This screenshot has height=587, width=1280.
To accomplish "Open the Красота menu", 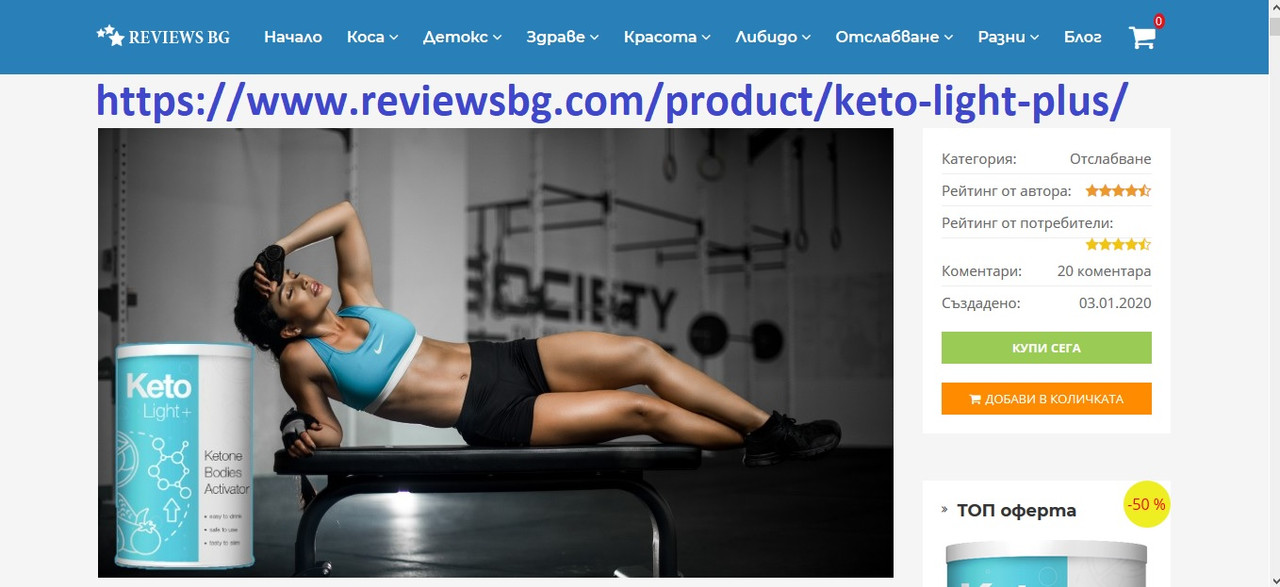I will click(x=667, y=37).
